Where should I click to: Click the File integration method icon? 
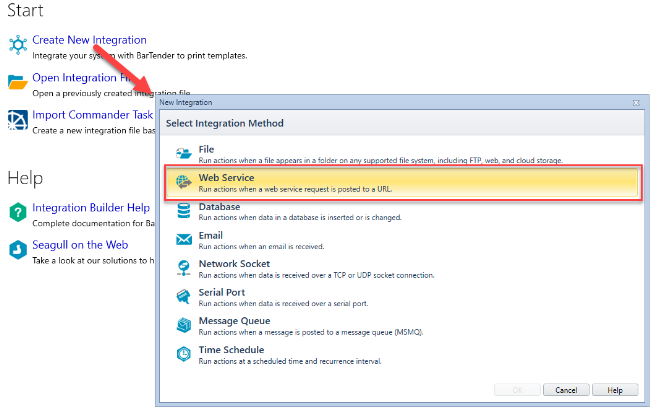(x=184, y=153)
